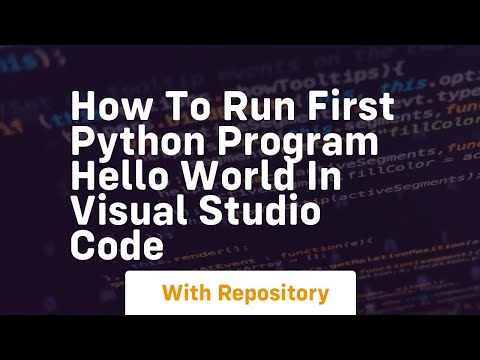The image size is (480, 360).
Task: Click the title text starting with How To Run First
Action: (232, 176)
